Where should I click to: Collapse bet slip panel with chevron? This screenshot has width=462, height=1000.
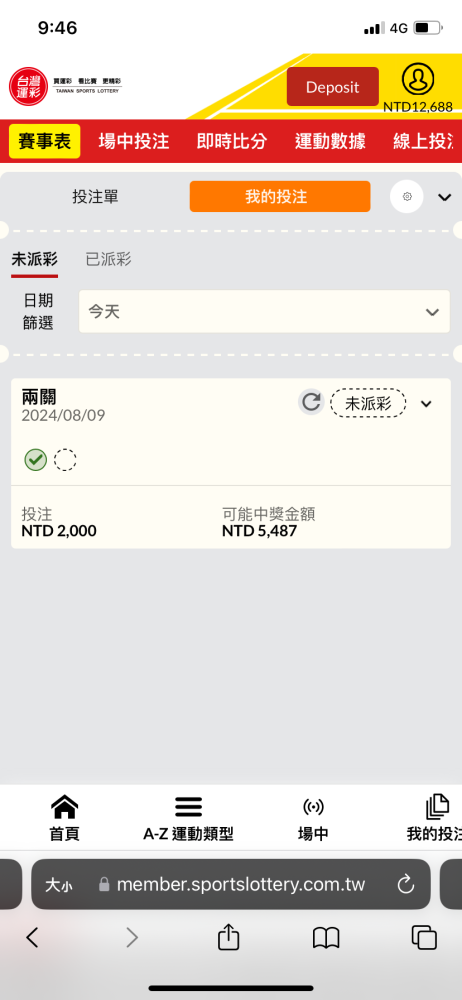pos(445,197)
